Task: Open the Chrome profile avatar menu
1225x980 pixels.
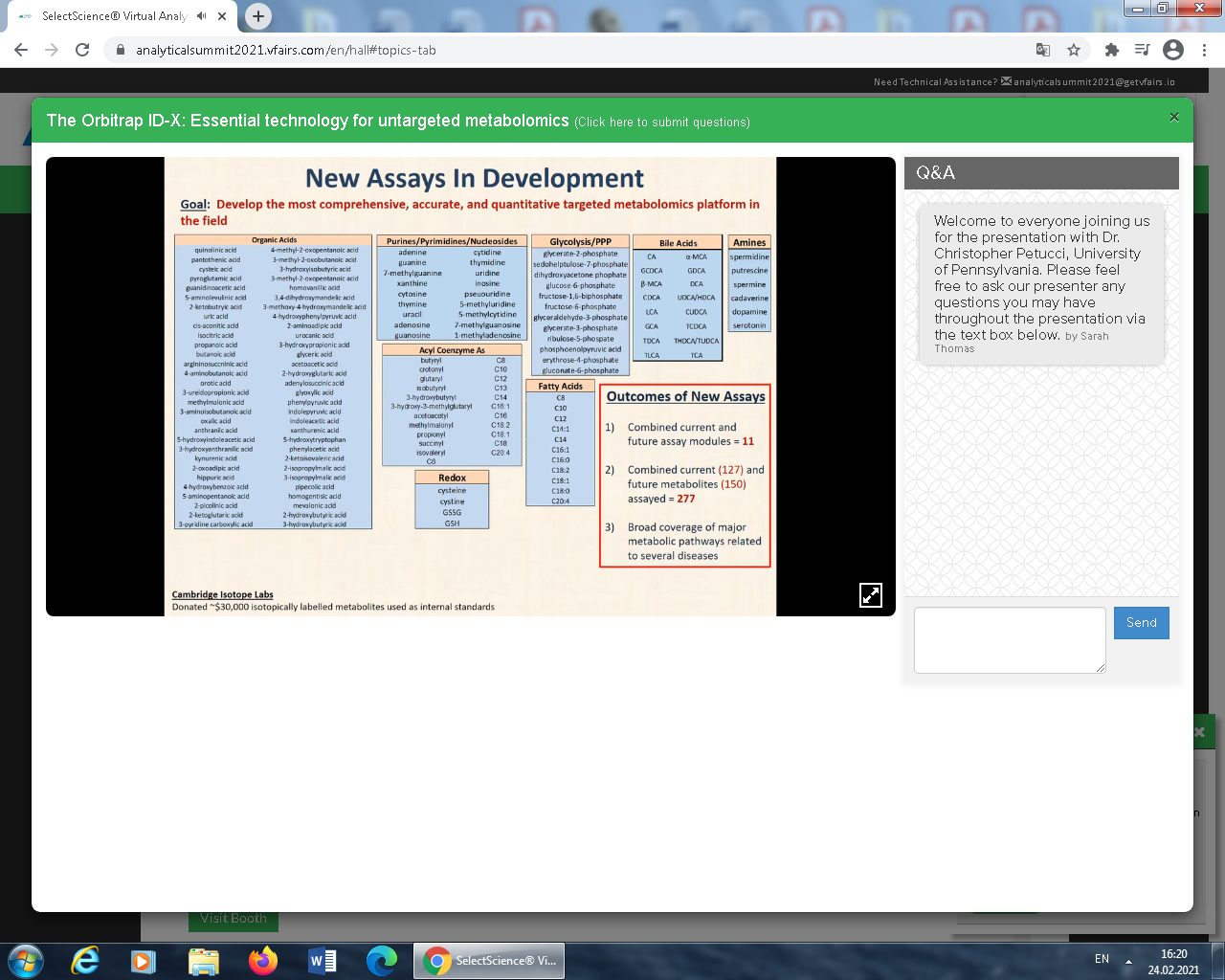Action: [1173, 50]
